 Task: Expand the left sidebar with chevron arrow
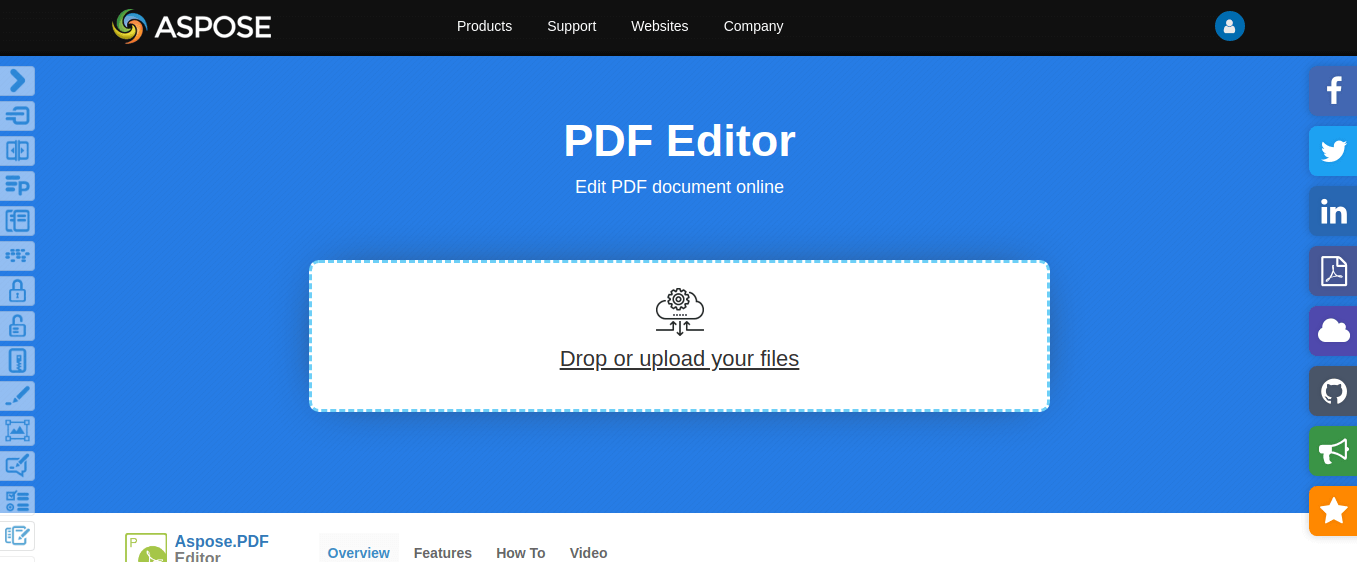(17, 81)
